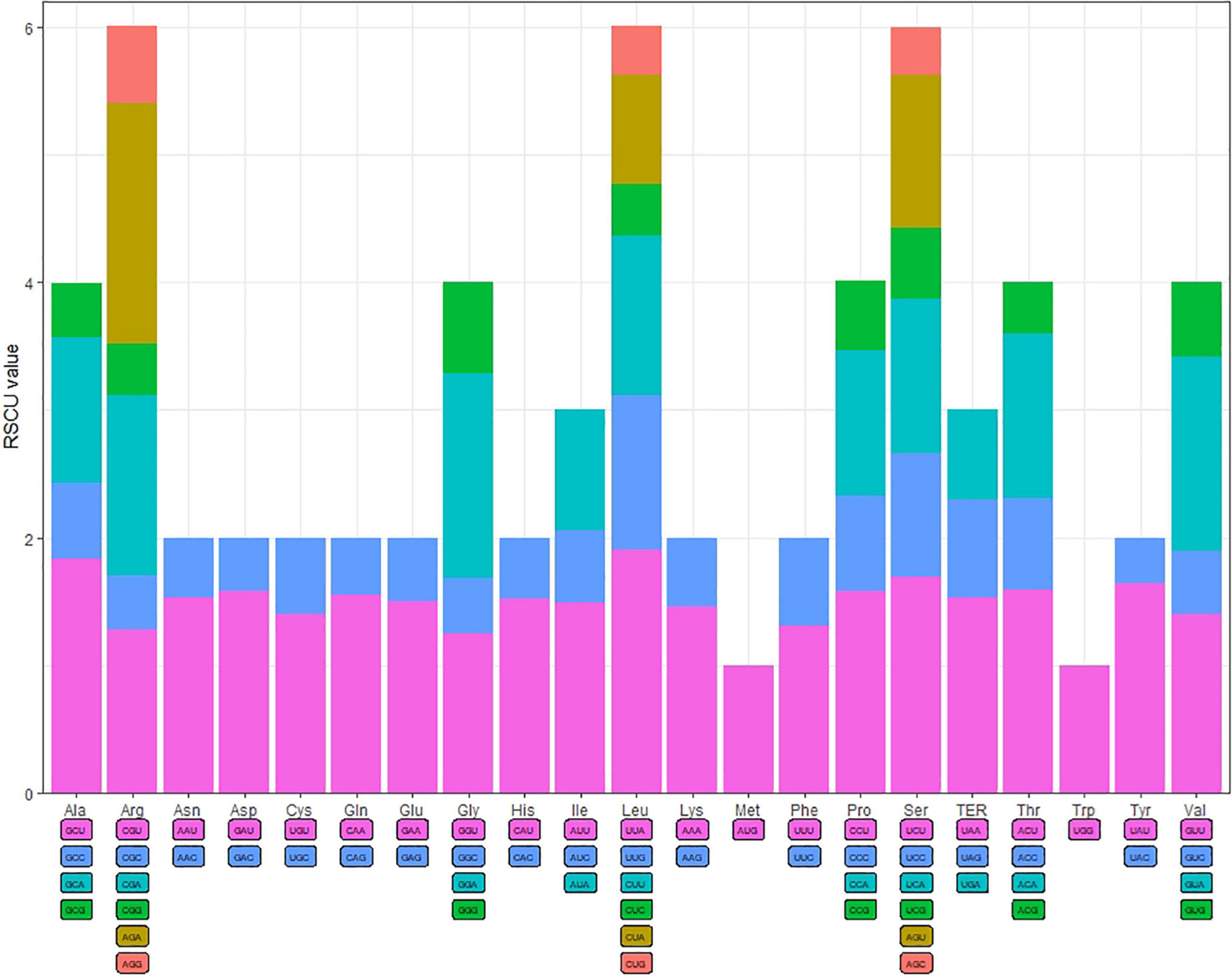Click the CUA olive codon box

click(x=636, y=937)
